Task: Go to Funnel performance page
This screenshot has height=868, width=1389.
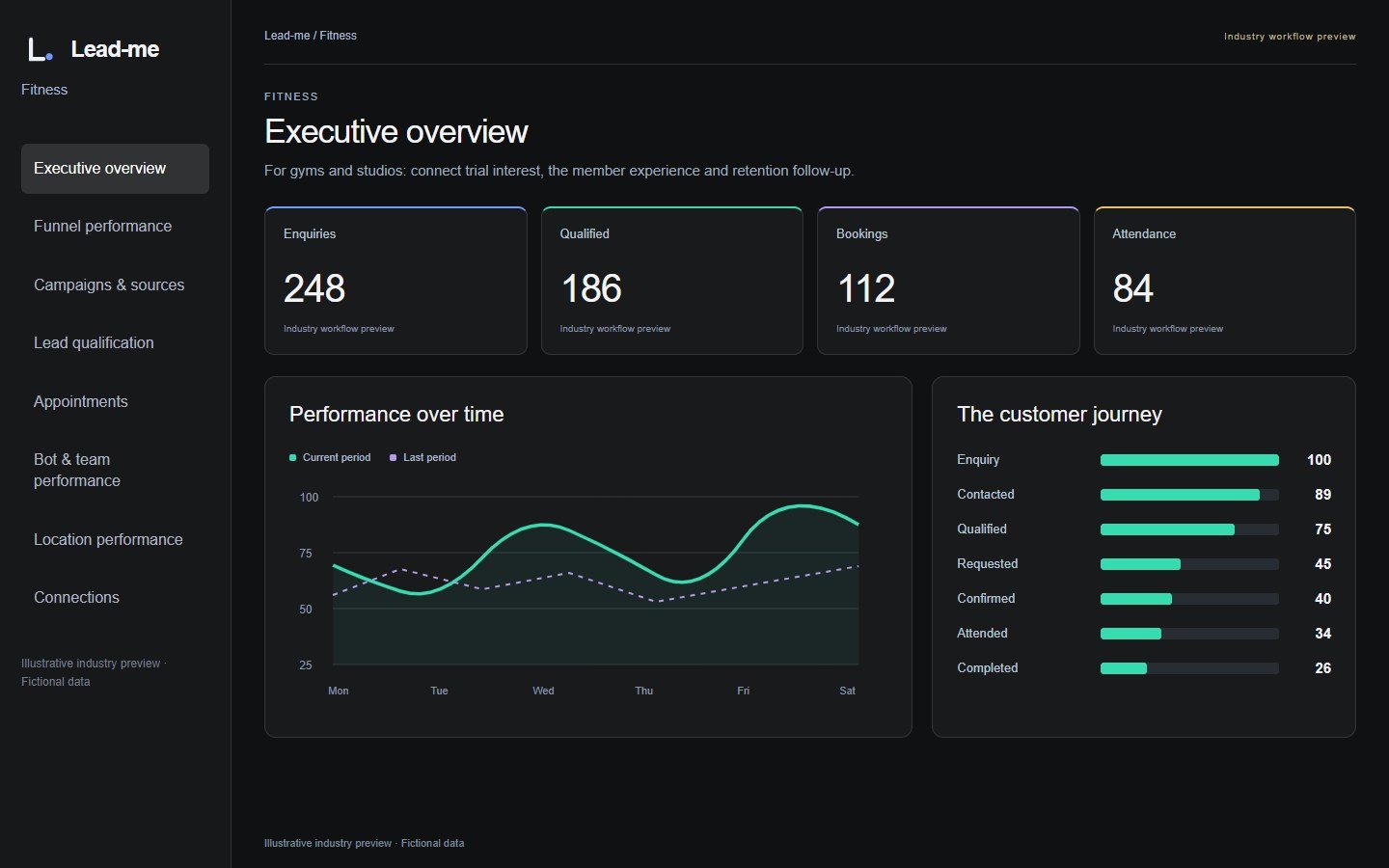Action: (x=115, y=227)
